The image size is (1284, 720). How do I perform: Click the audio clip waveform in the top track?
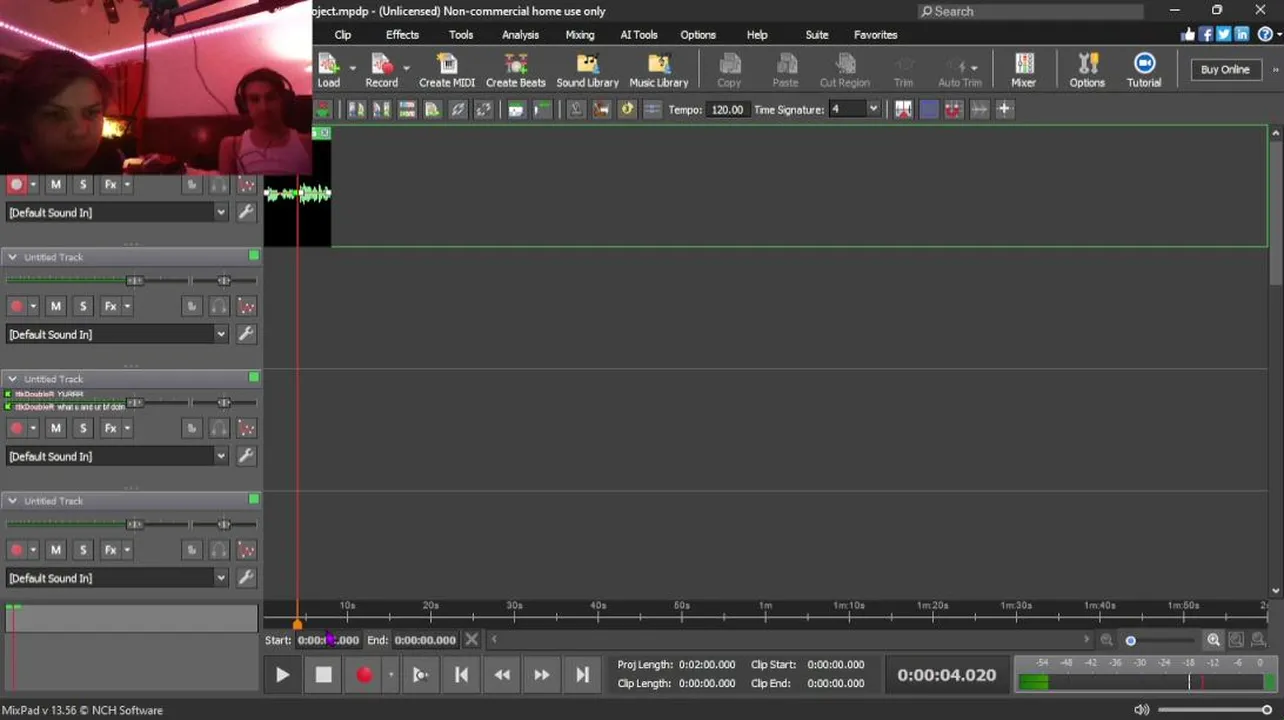(x=298, y=194)
